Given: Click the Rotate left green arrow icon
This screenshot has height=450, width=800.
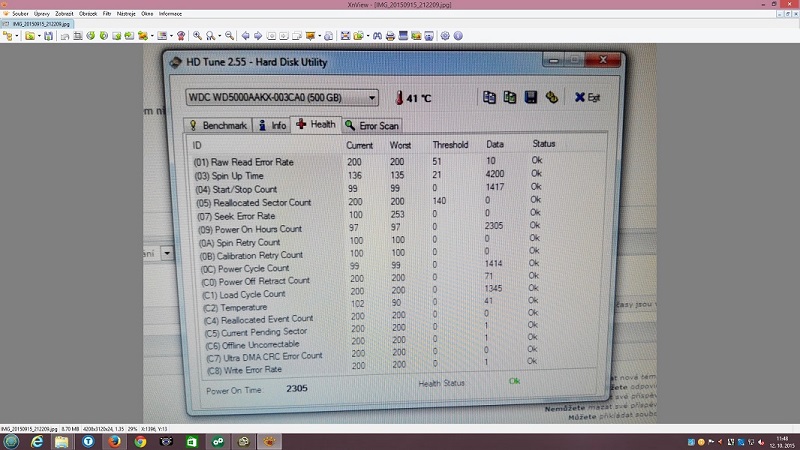Looking at the screenshot, I should click(91, 36).
